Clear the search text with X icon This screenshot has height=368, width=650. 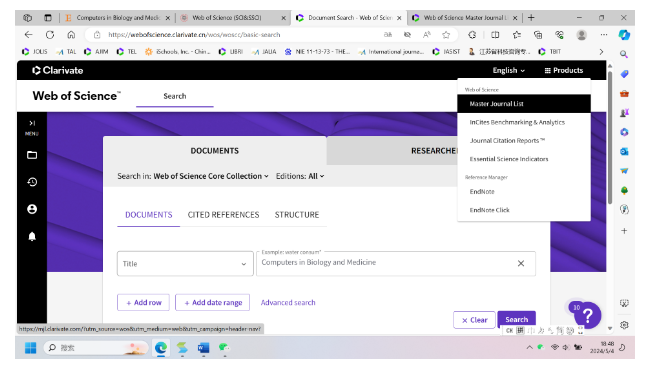521,263
